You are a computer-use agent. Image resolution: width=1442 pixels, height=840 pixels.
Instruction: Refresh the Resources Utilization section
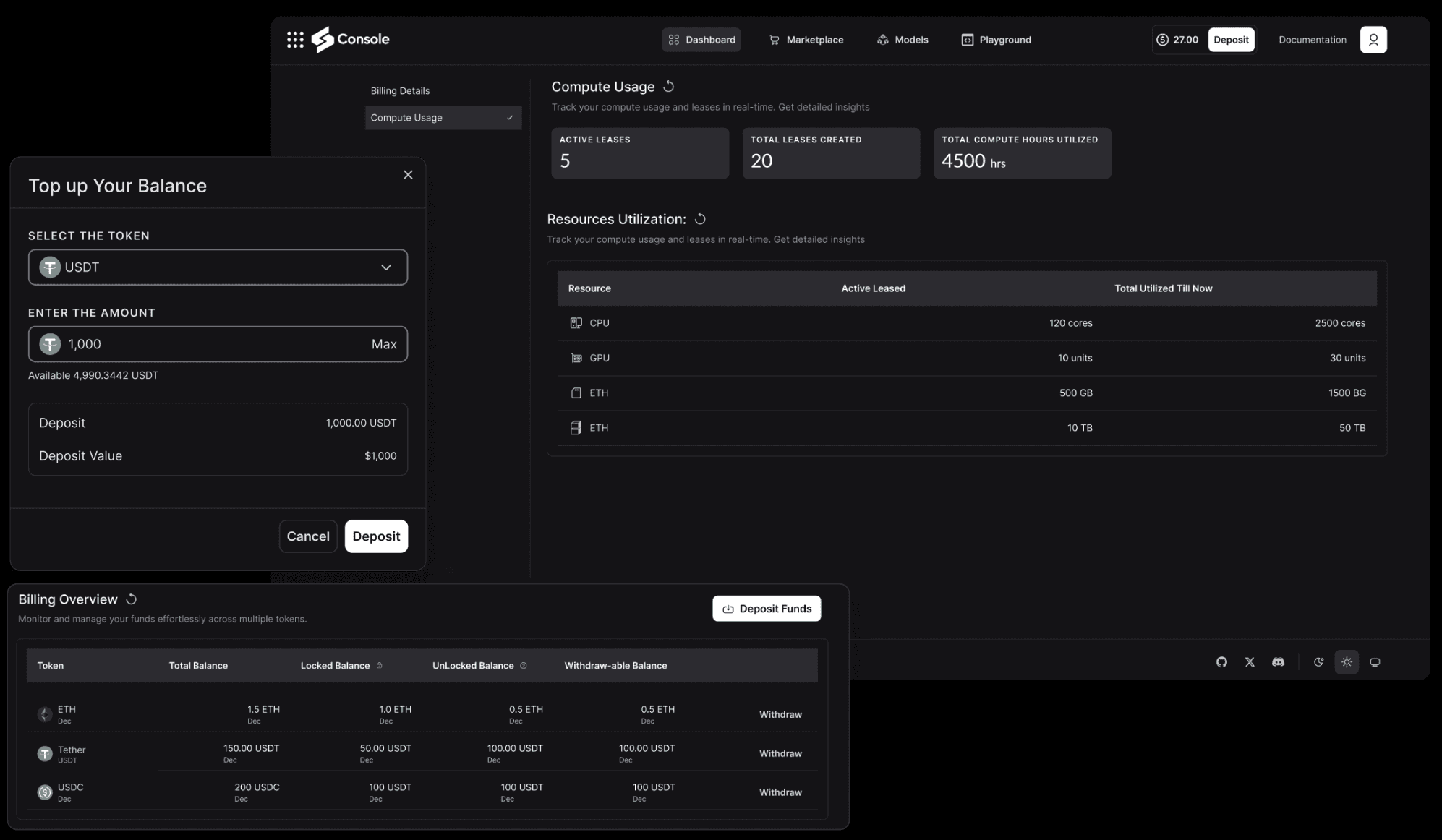700,219
